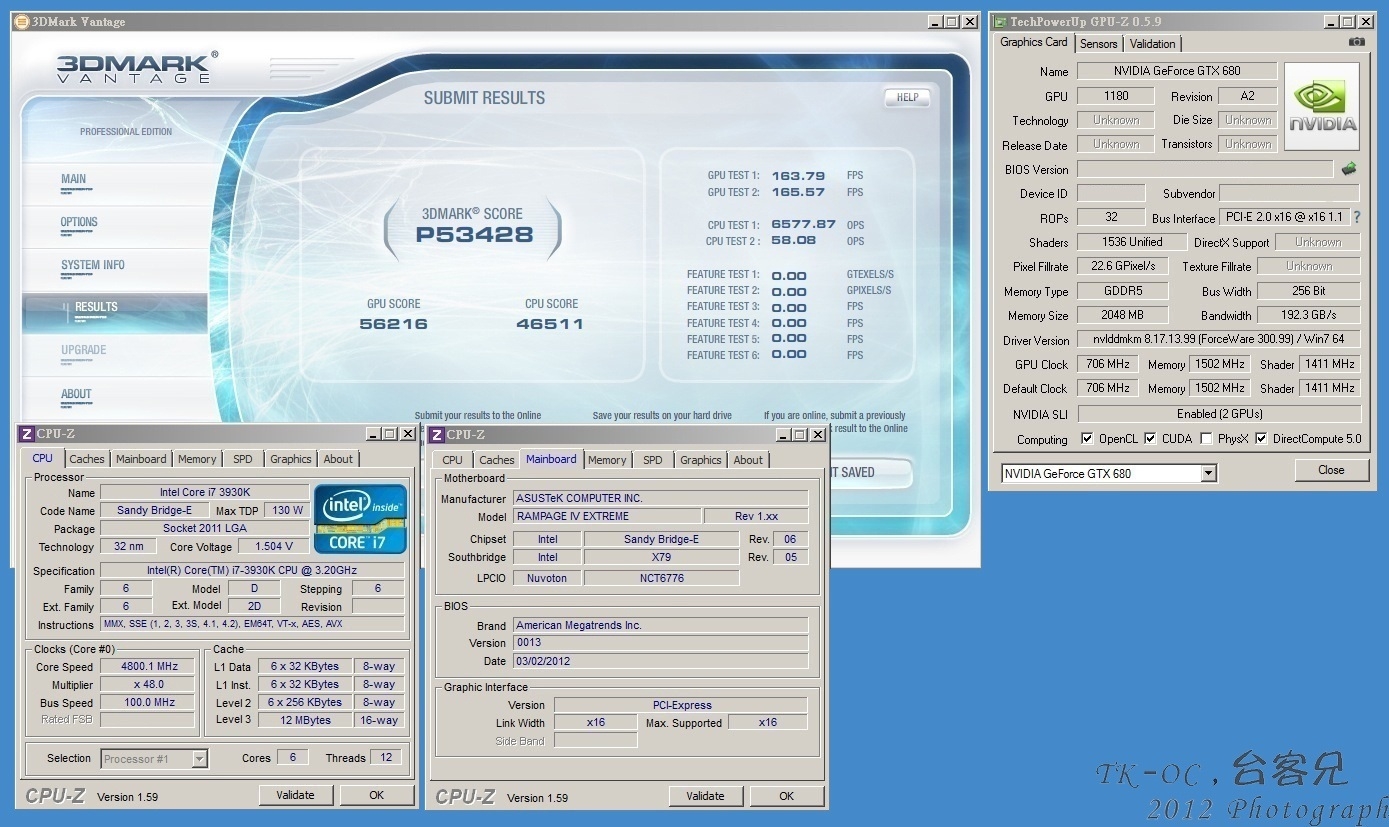Click the GPU-Z screenshot camera icon
The height and width of the screenshot is (827, 1389).
coord(1356,42)
